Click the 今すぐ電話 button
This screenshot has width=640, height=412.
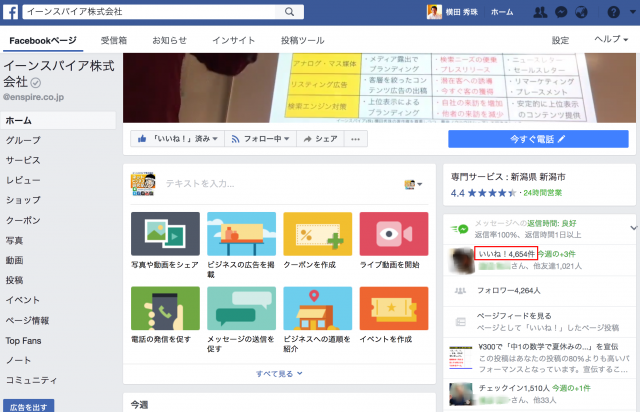(x=538, y=139)
